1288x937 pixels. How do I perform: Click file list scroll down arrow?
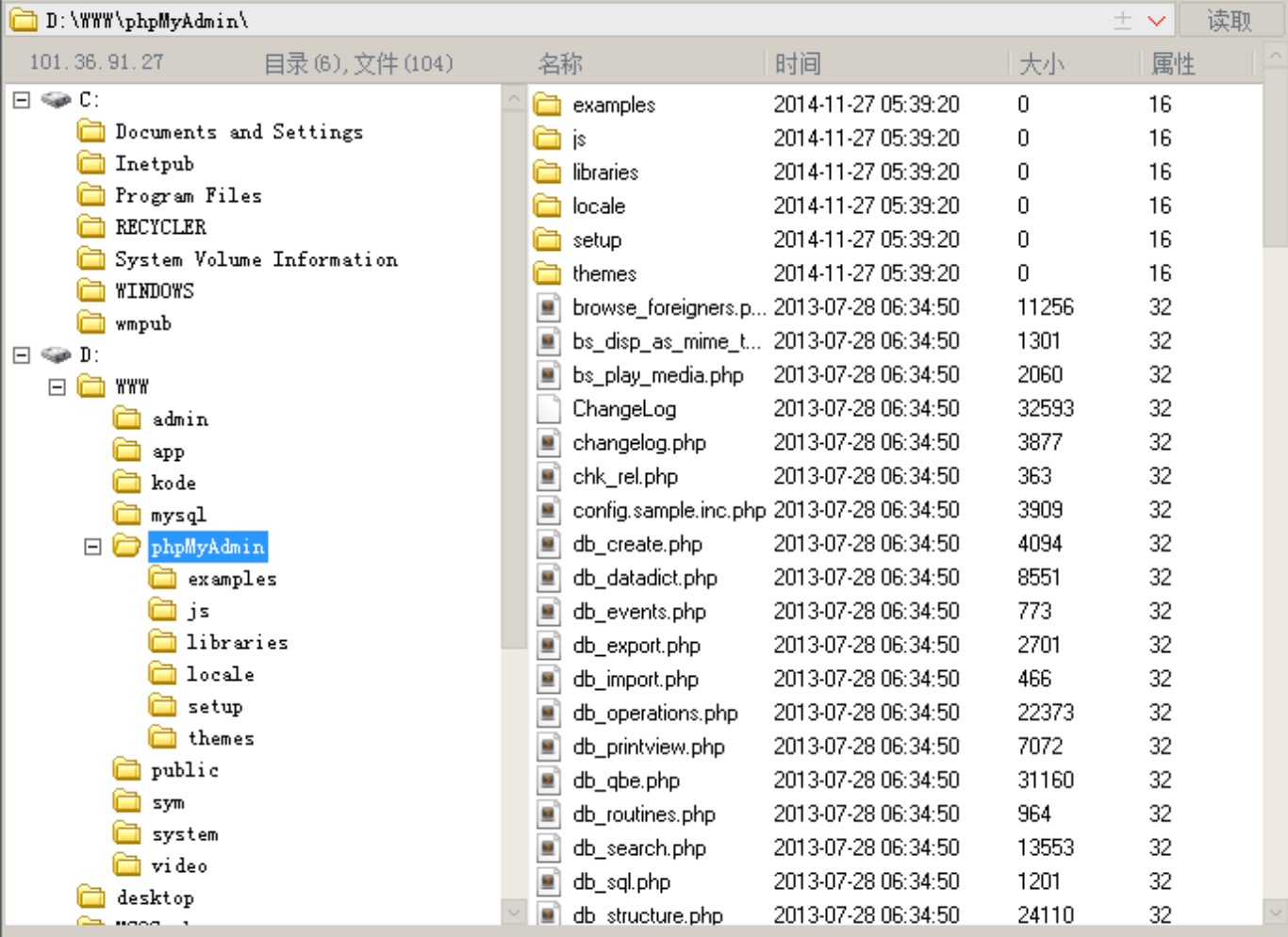(1275, 912)
